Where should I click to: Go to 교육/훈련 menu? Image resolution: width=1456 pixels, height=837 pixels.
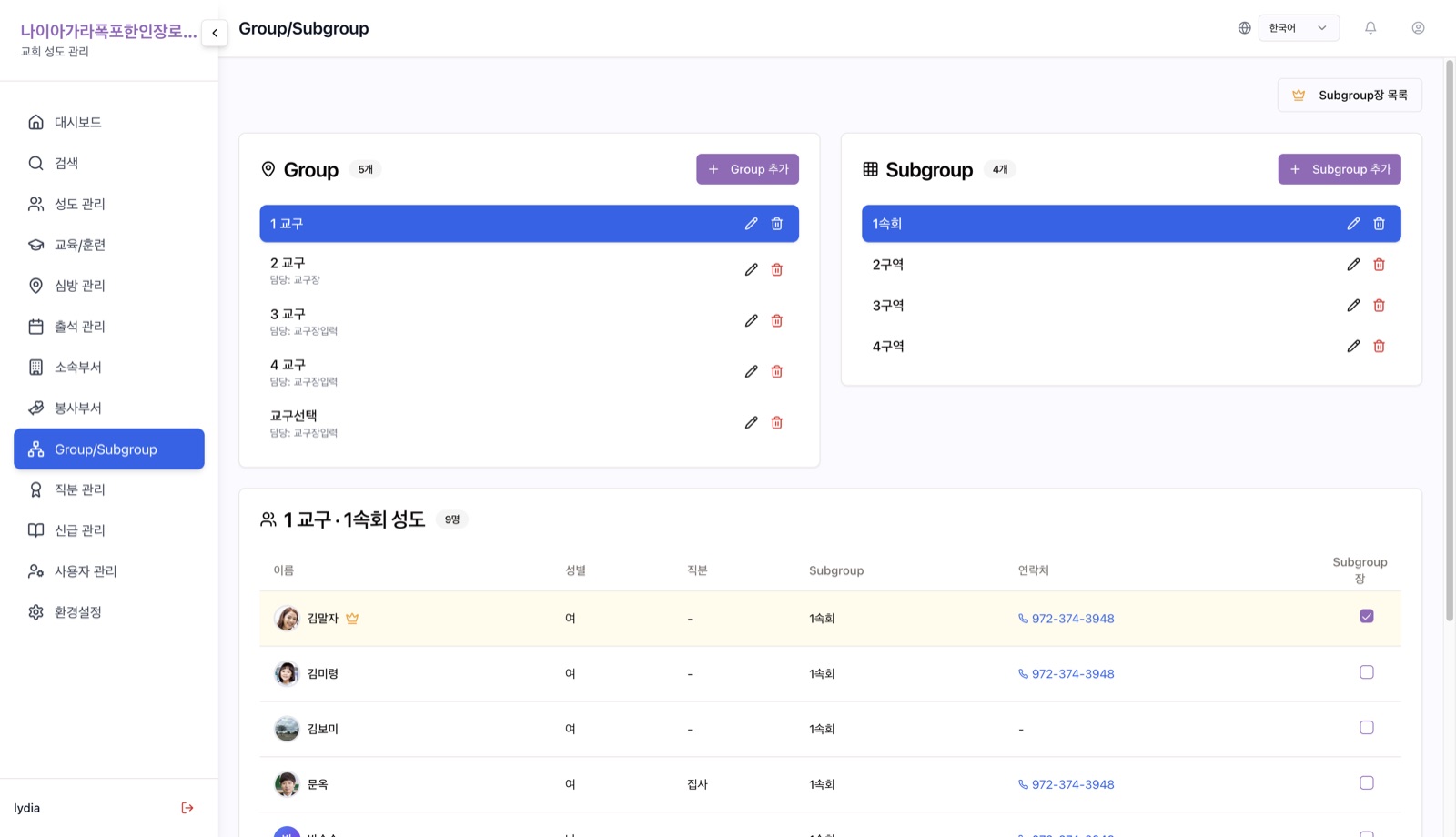(109, 245)
